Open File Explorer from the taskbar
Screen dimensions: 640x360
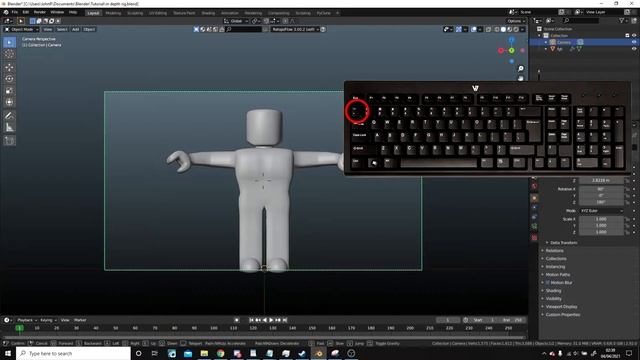pyautogui.click(x=204, y=353)
